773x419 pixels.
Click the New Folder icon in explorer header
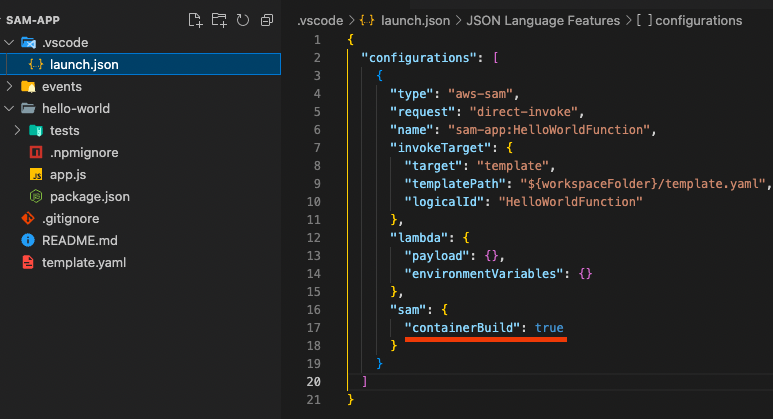[219, 20]
